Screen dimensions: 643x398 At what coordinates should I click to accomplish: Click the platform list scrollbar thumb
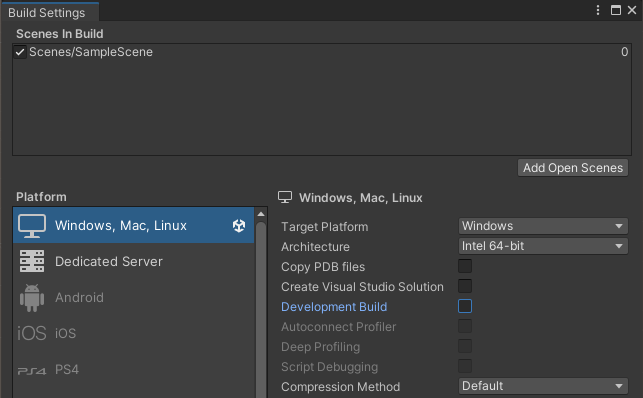[x=261, y=309]
